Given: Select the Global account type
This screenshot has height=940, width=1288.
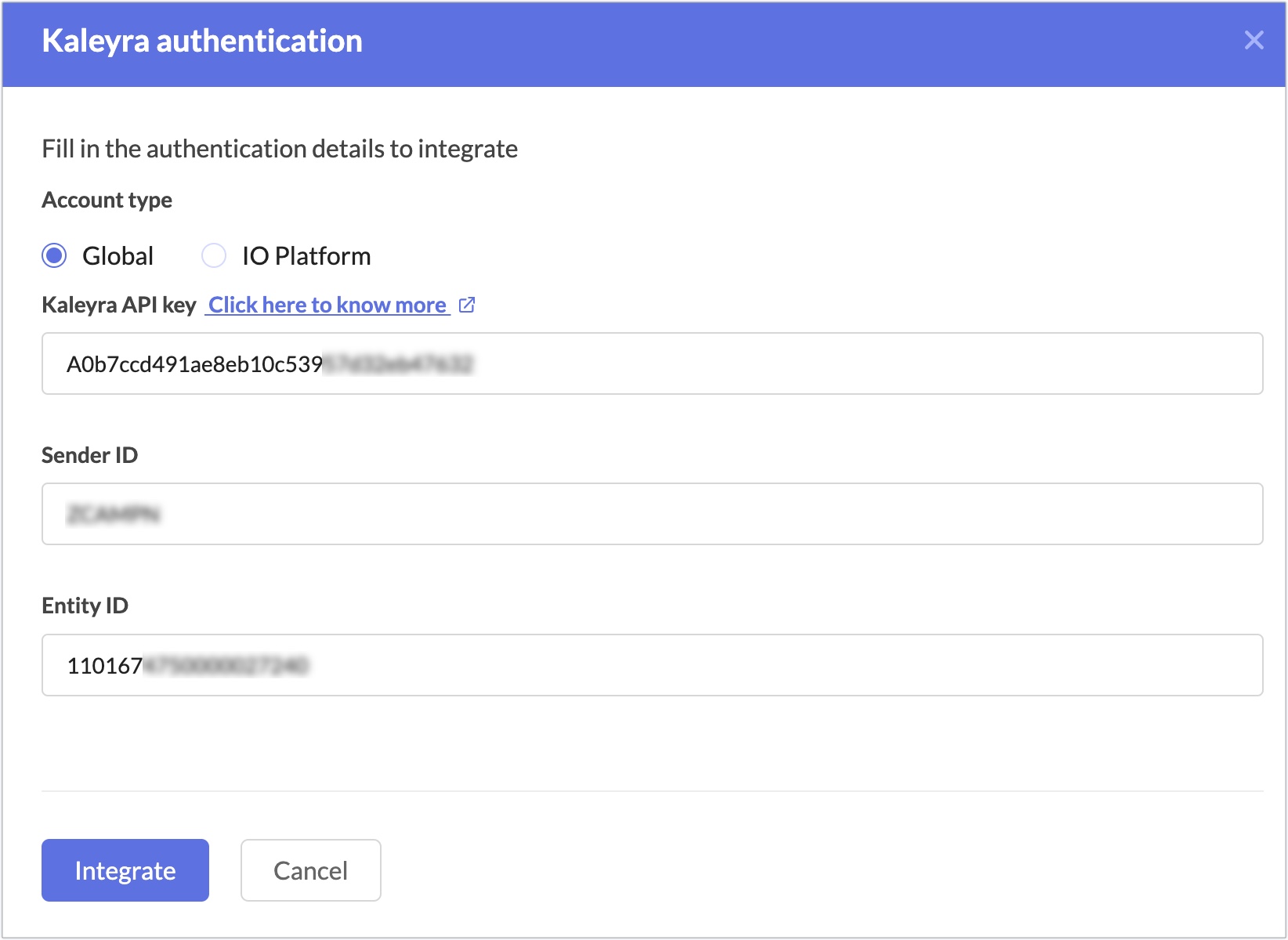Looking at the screenshot, I should click(54, 255).
